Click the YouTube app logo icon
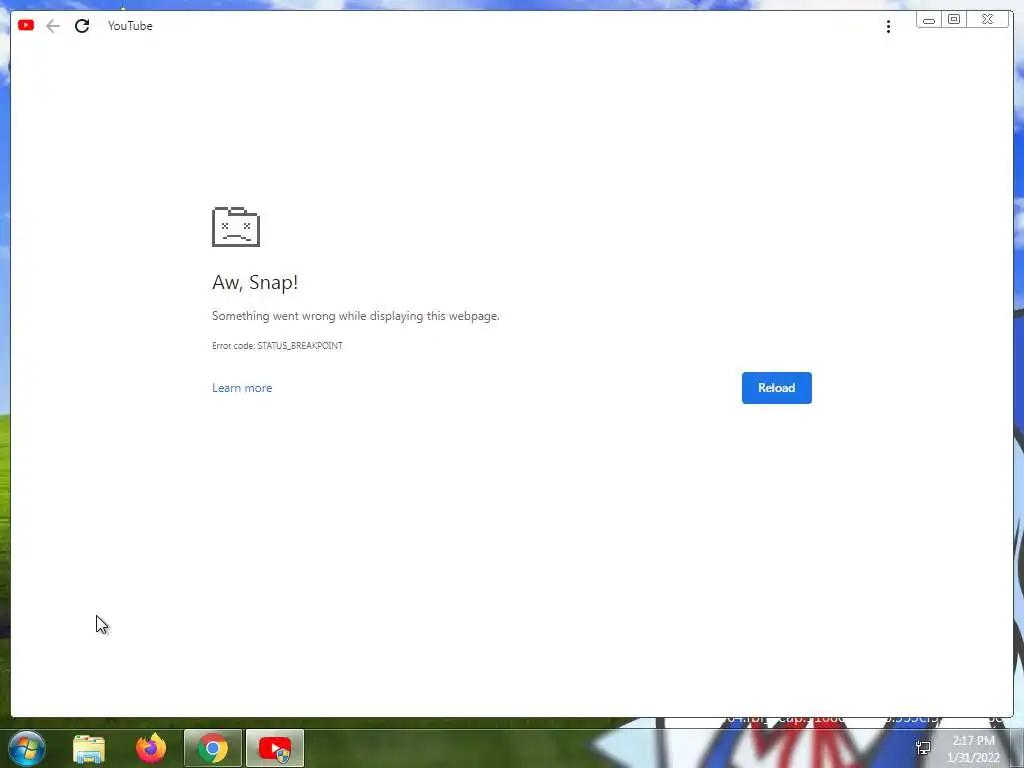 (26, 25)
